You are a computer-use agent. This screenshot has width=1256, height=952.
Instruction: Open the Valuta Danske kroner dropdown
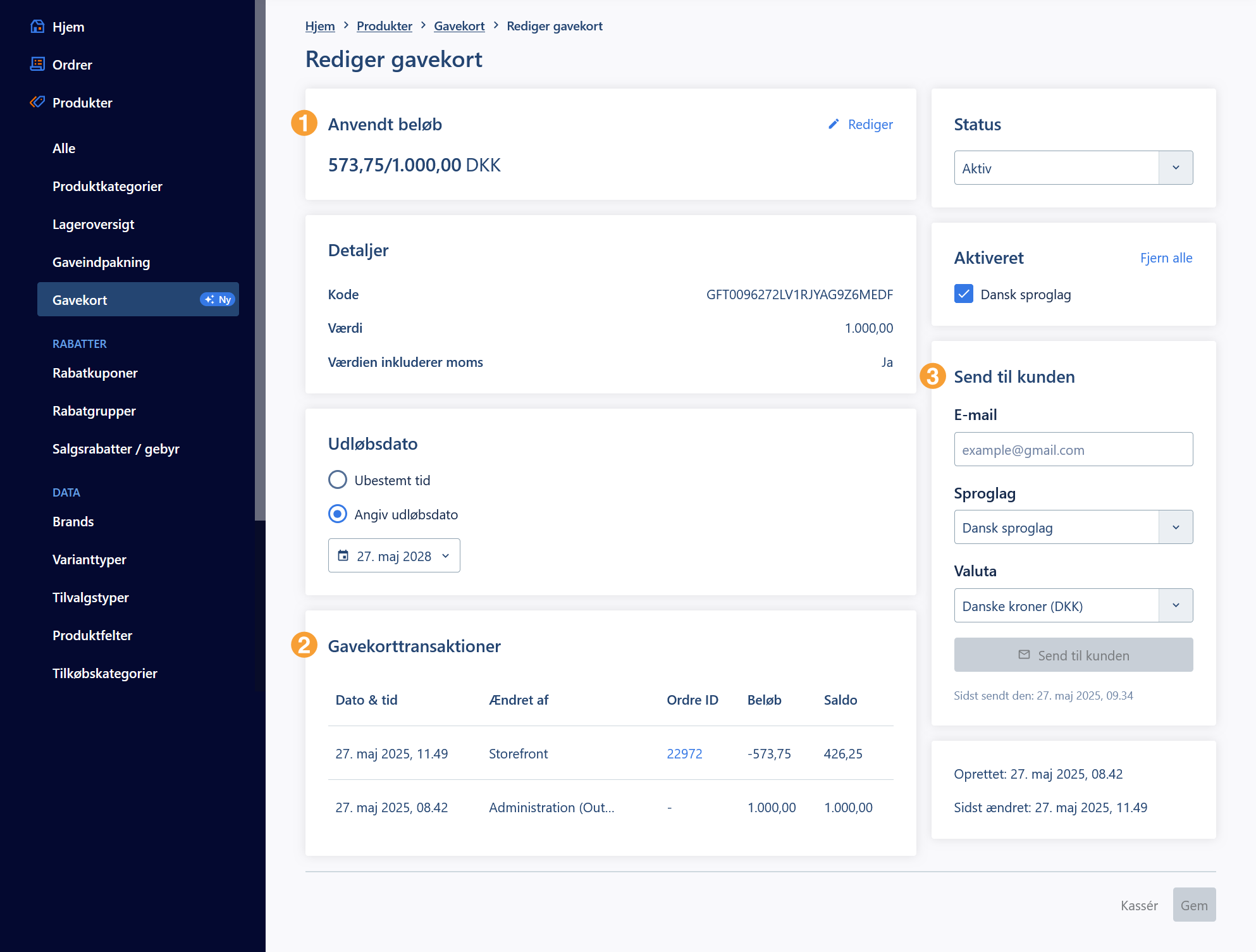1073,606
